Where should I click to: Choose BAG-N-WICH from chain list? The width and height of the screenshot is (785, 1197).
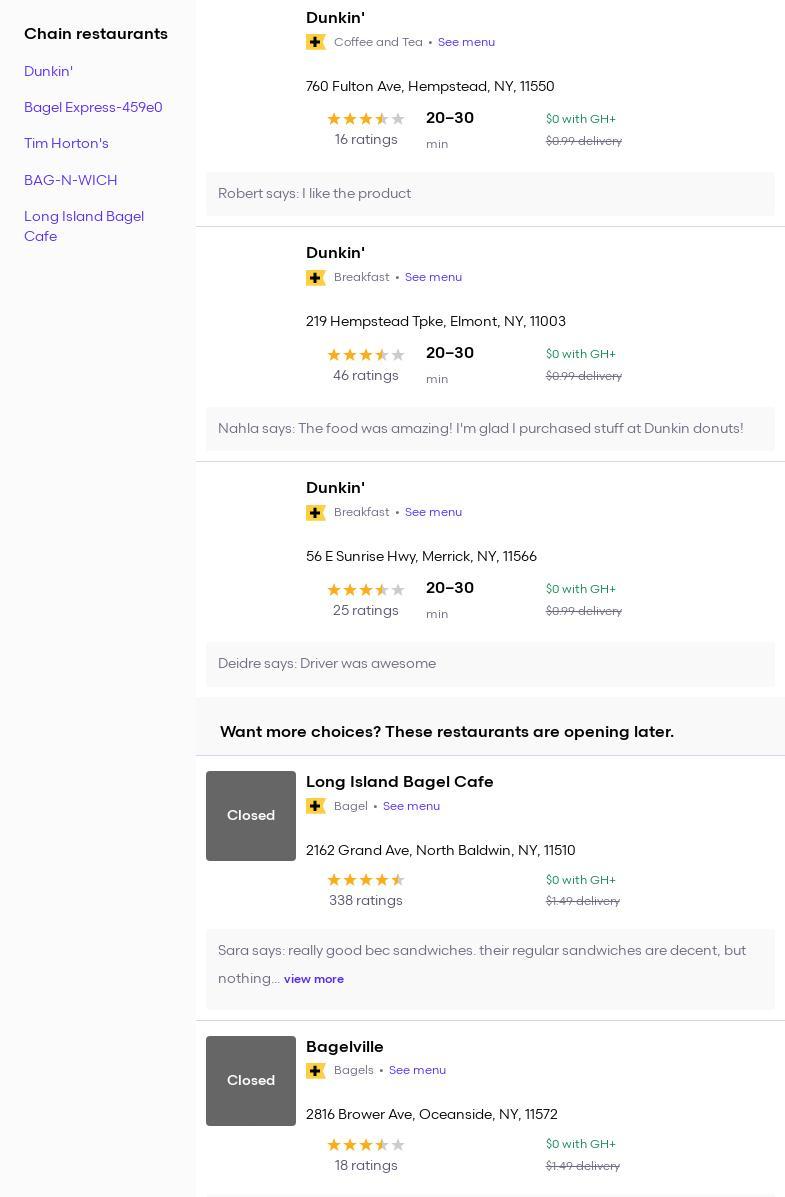(x=71, y=180)
